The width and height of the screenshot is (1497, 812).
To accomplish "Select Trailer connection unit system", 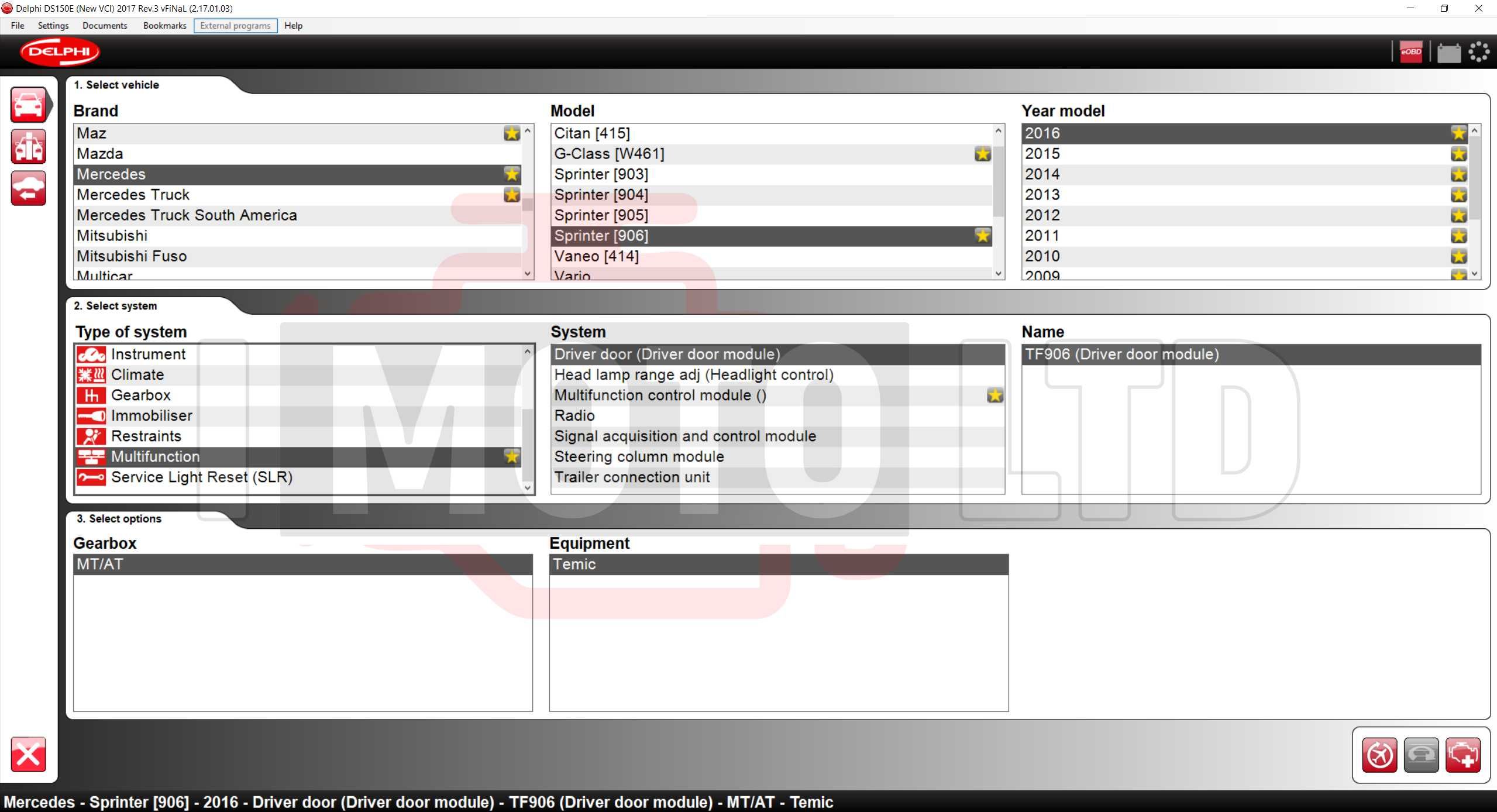I will coord(777,477).
